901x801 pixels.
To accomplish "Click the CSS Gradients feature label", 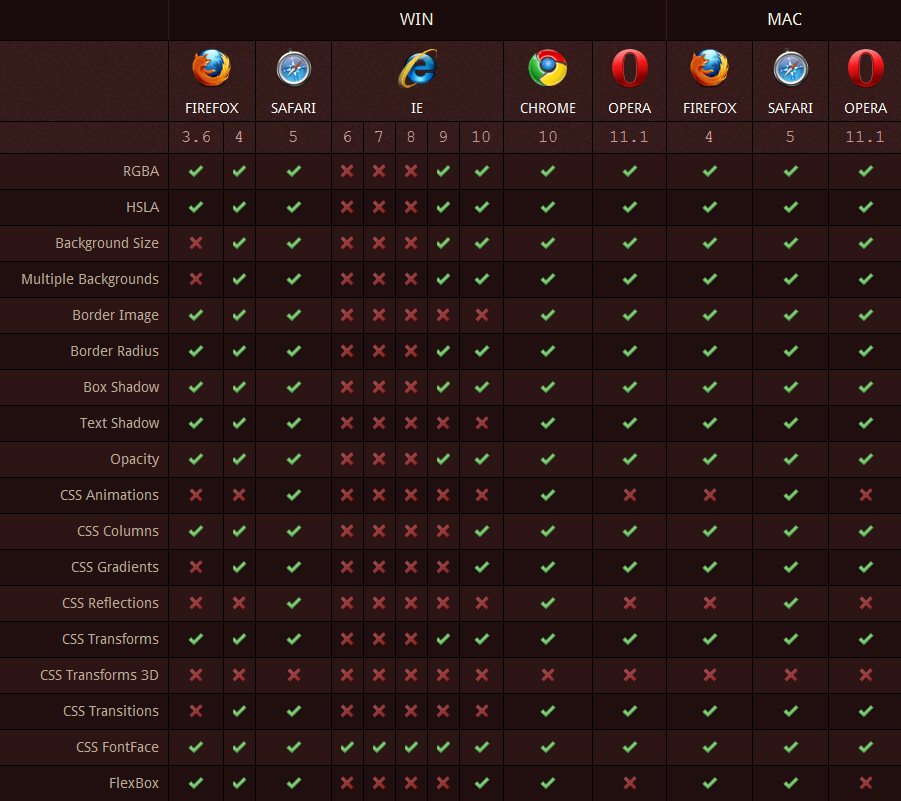I will (x=114, y=567).
